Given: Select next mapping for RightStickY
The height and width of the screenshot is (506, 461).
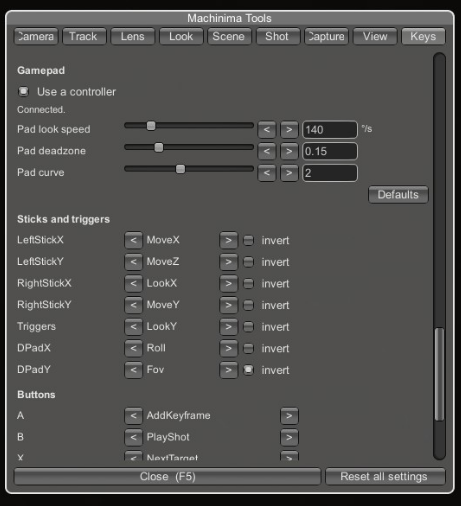Looking at the screenshot, I should [x=228, y=305].
